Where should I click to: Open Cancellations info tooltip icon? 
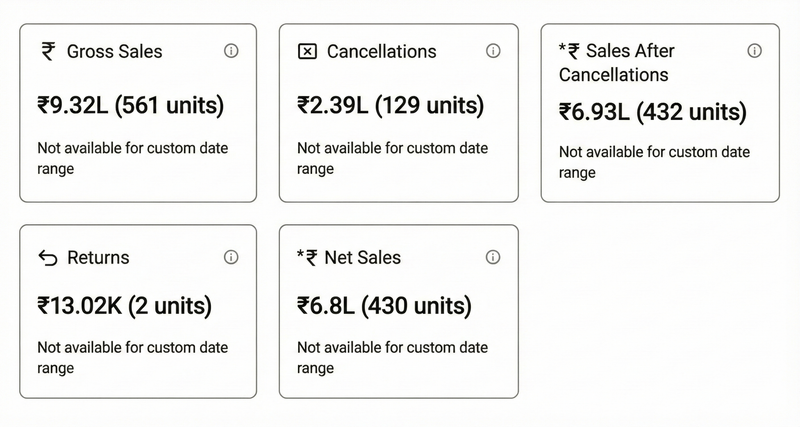point(493,51)
